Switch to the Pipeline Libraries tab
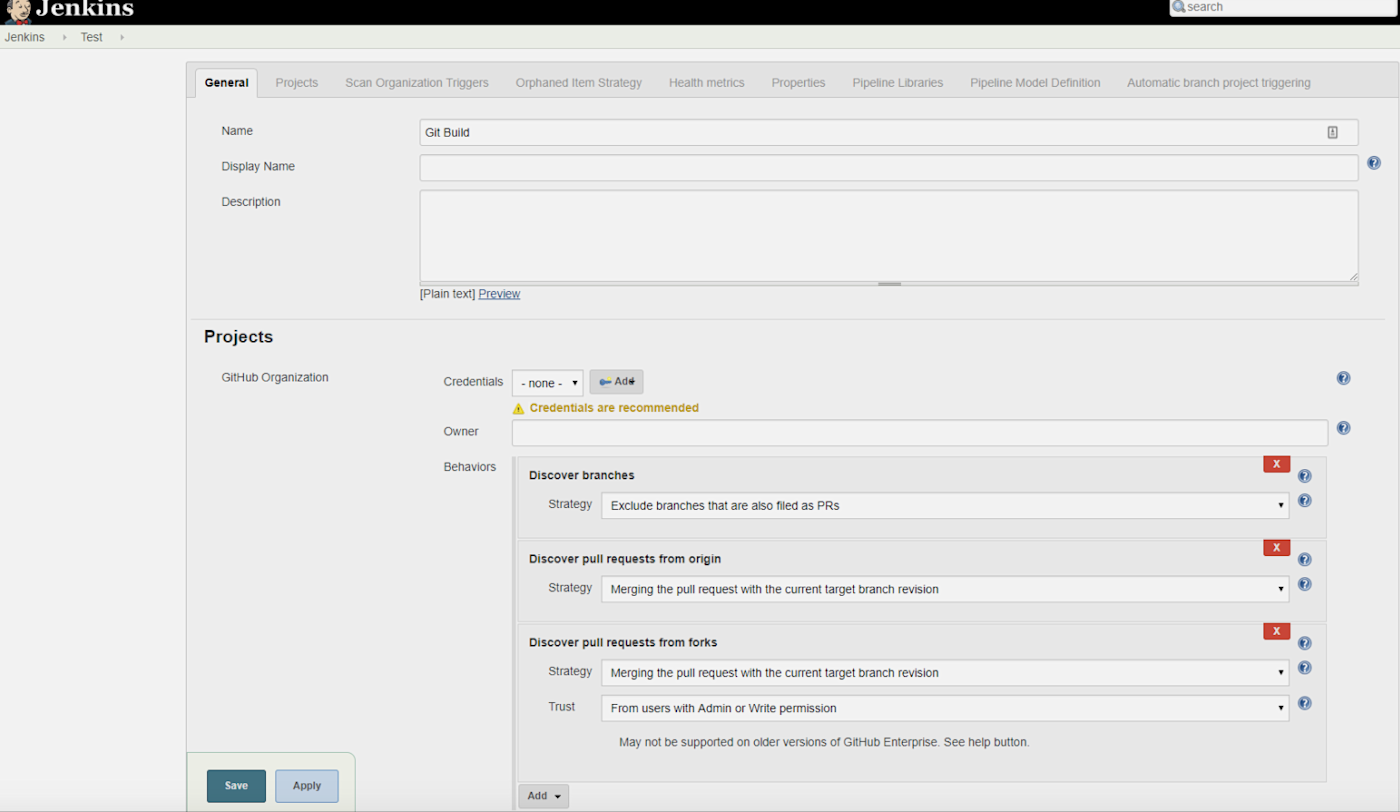Viewport: 1400px width, 812px height. (897, 83)
